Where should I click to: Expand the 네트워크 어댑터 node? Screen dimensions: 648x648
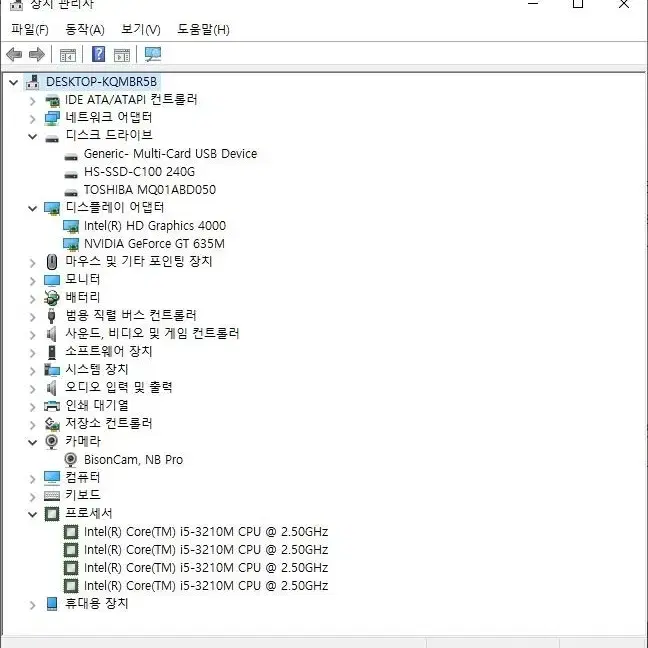coord(33,119)
